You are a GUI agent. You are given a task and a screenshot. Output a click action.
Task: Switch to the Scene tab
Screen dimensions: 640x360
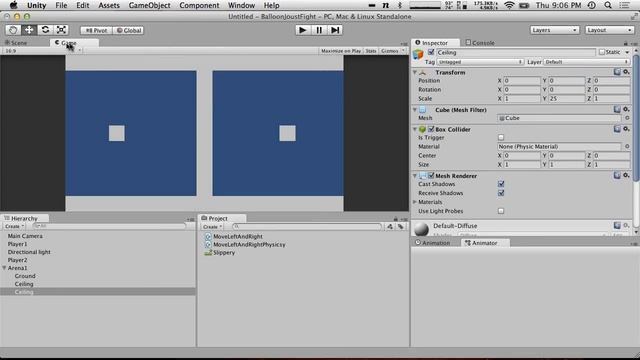pyautogui.click(x=16, y=43)
